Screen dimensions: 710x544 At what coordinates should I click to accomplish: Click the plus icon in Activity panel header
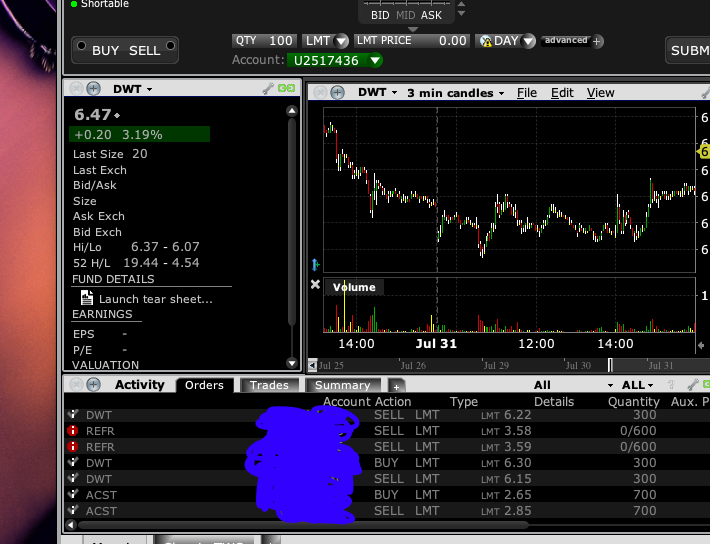(93, 385)
